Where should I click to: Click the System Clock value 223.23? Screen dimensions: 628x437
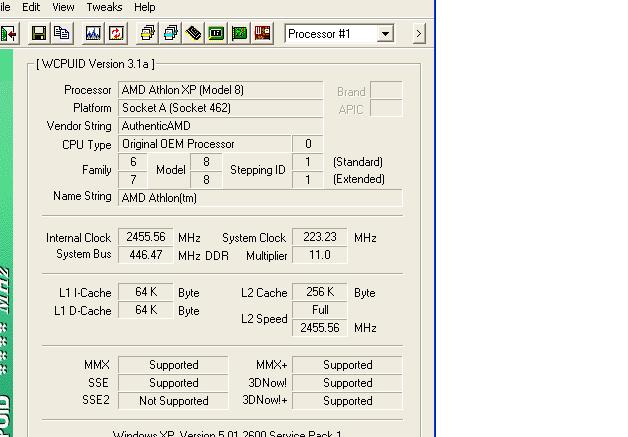pos(320,237)
